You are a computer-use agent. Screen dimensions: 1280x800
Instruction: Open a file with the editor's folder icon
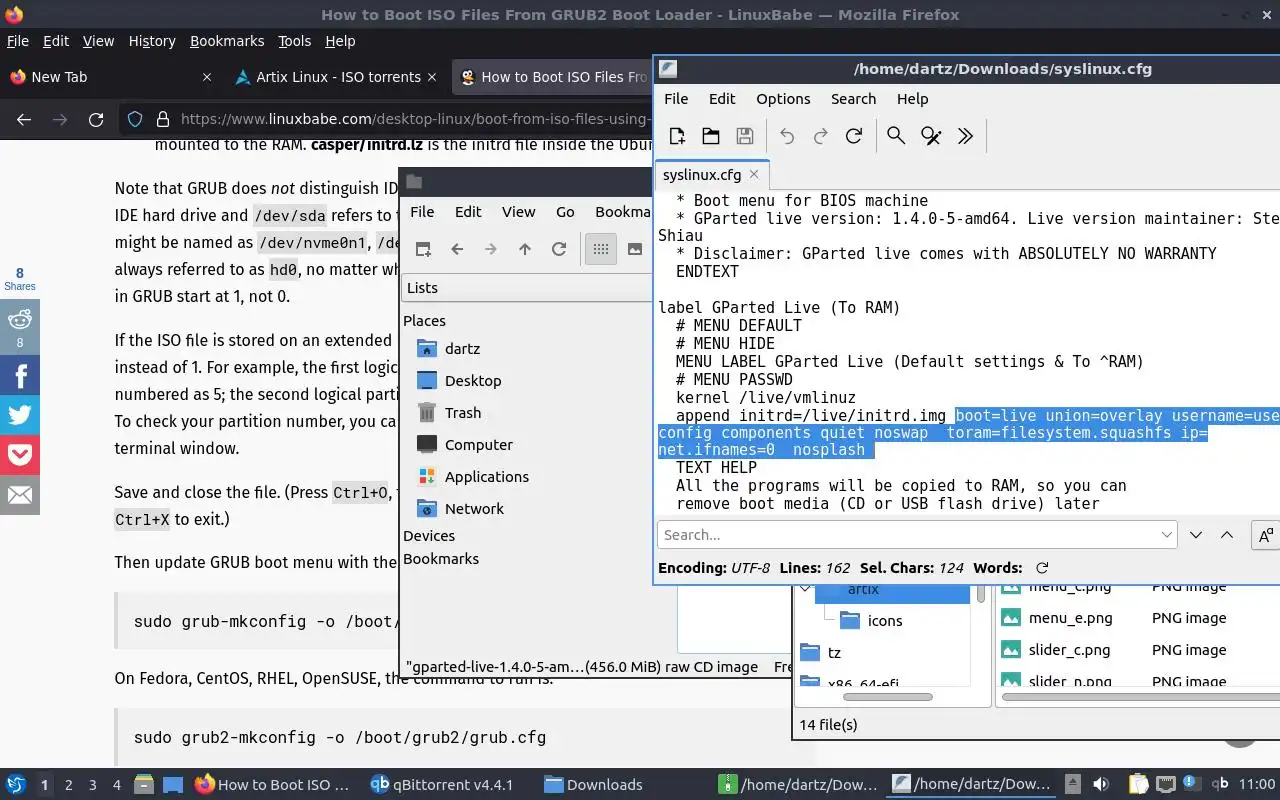[x=711, y=136]
